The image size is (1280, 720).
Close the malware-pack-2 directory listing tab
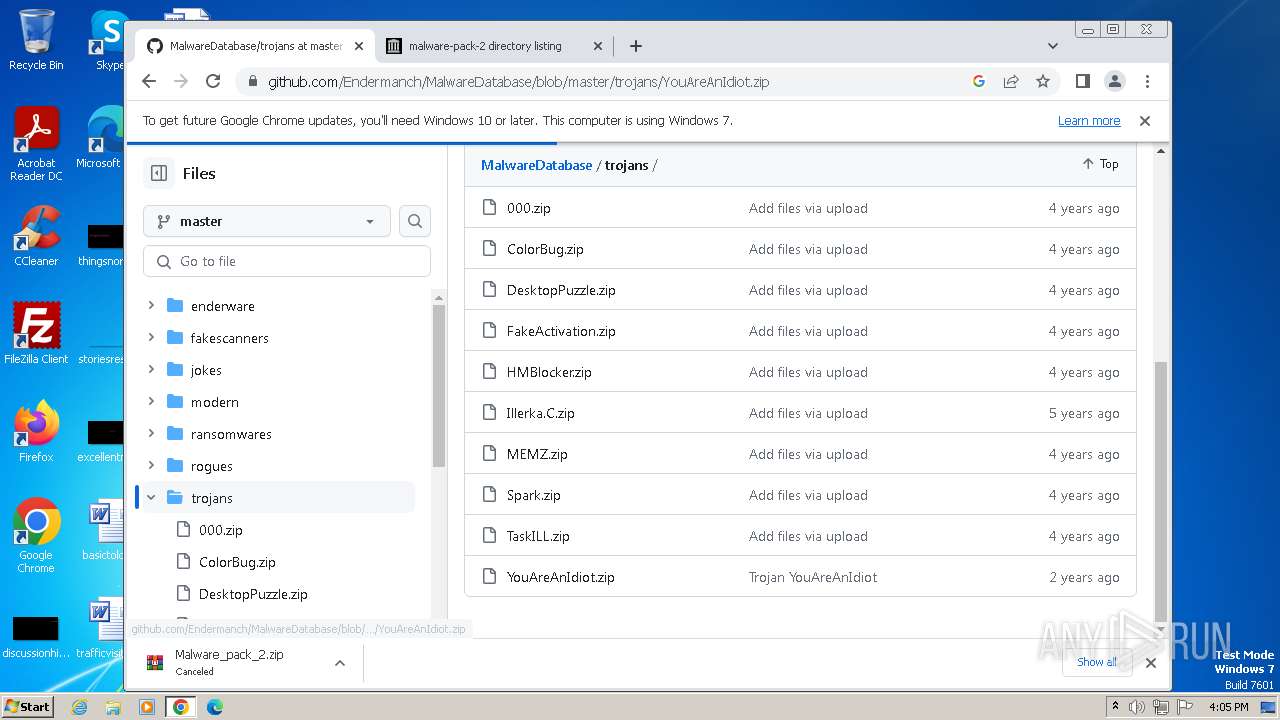pyautogui.click(x=598, y=46)
